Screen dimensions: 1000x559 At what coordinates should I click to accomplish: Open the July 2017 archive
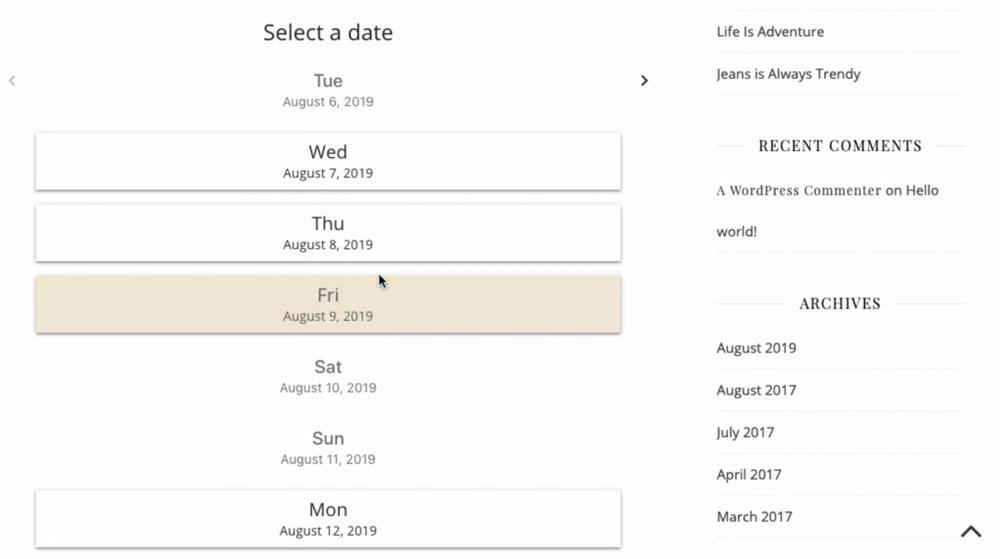tap(745, 432)
